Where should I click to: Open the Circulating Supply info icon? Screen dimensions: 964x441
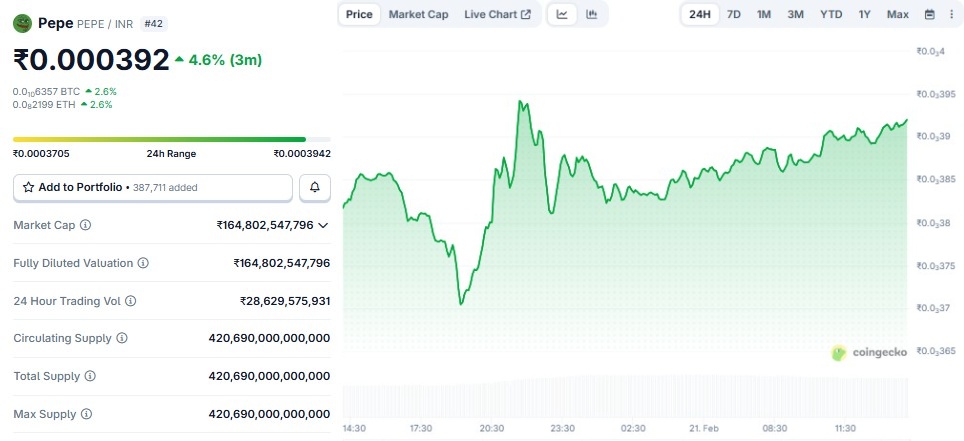[122, 338]
